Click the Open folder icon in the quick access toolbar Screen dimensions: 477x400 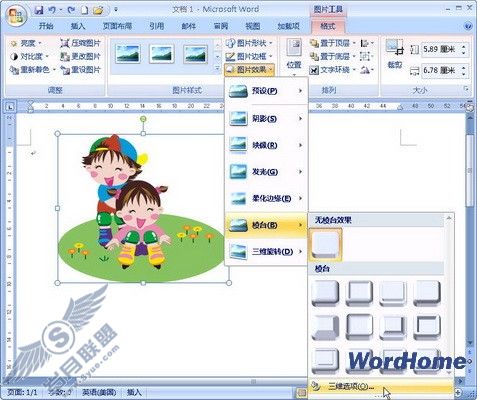[98, 10]
